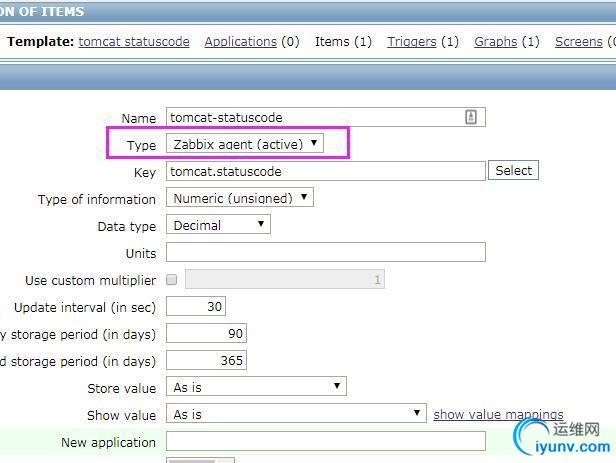The image size is (616, 463).
Task: Click the autofill icon inside the Name field
Action: click(471, 117)
